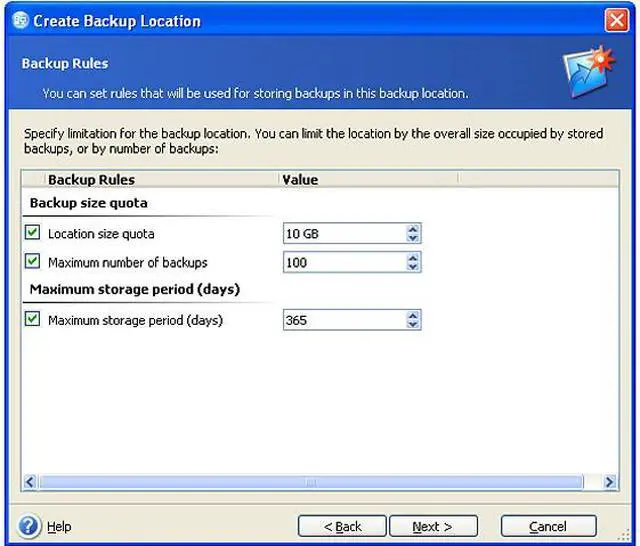This screenshot has height=546, width=640.
Task: Decrease Location size quota with down arrow
Action: tap(413, 238)
